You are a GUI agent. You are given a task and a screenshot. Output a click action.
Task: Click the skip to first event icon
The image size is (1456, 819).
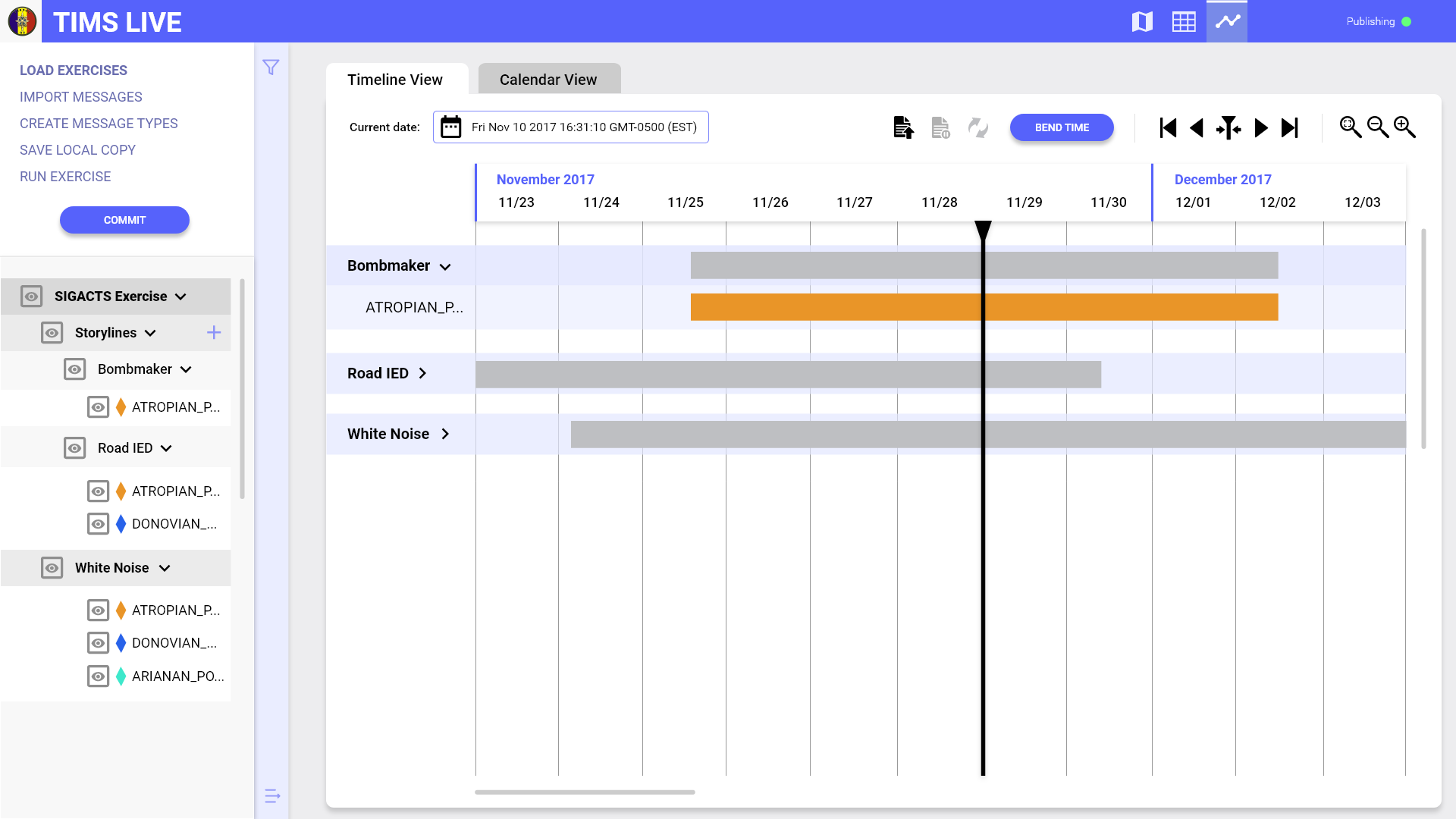click(1166, 127)
